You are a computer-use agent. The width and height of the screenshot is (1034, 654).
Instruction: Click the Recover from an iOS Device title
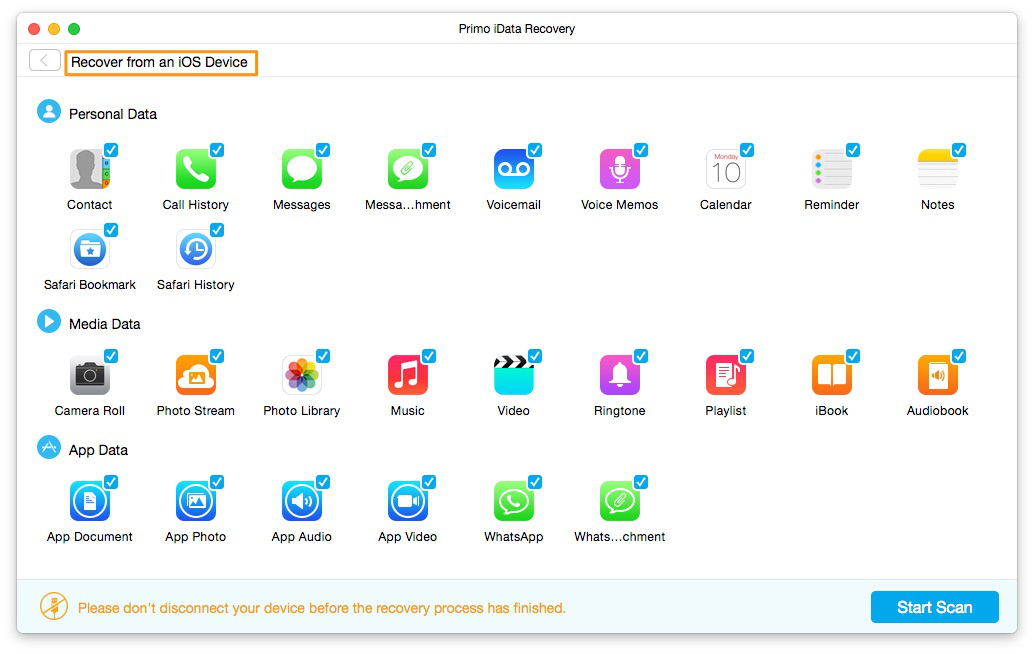tap(160, 62)
